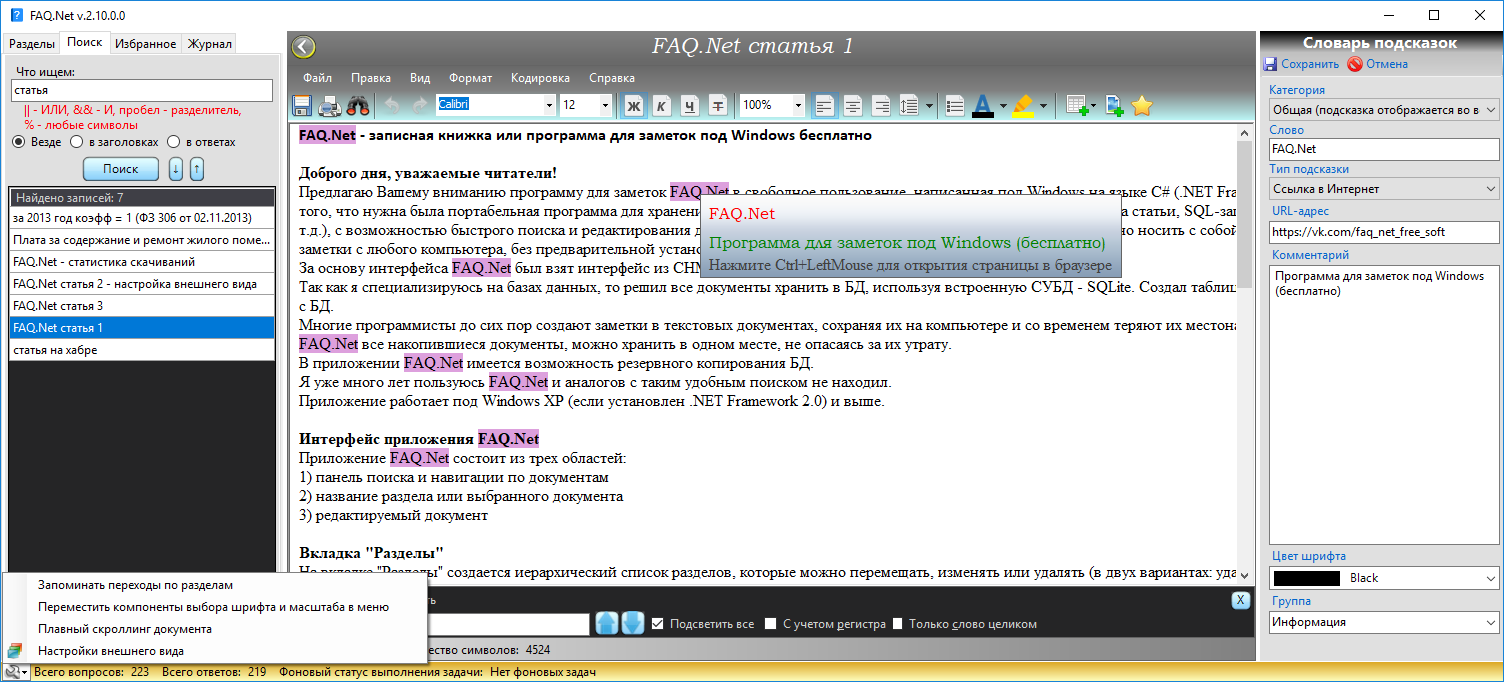Align text right in toolbar
Screen dimensions: 1504x682
tap(881, 105)
